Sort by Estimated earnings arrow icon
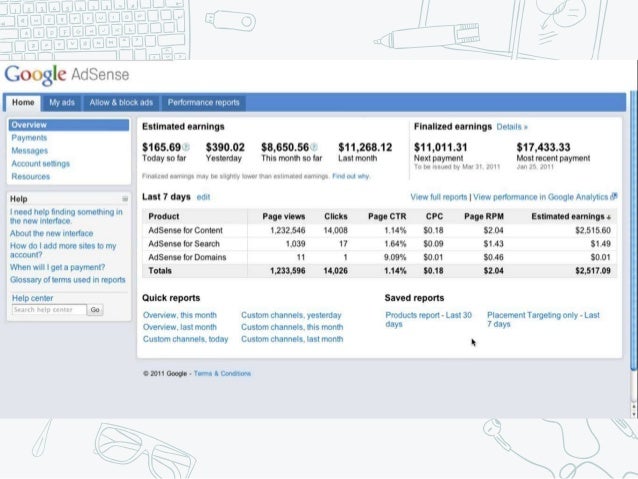638x479 pixels. tap(609, 217)
